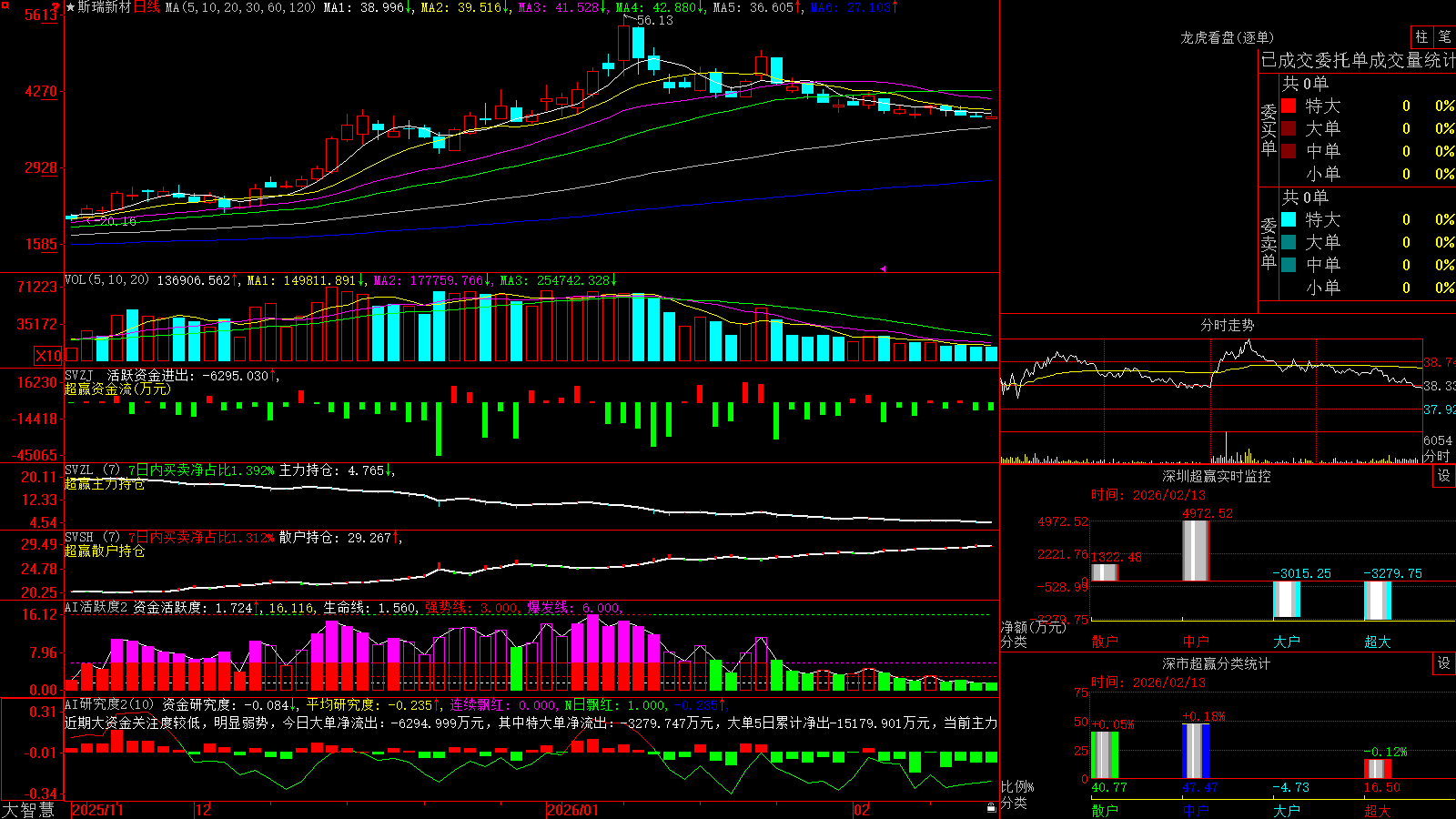Click MA(5,10,20,30,60,120) indicator parameters

tap(240, 7)
